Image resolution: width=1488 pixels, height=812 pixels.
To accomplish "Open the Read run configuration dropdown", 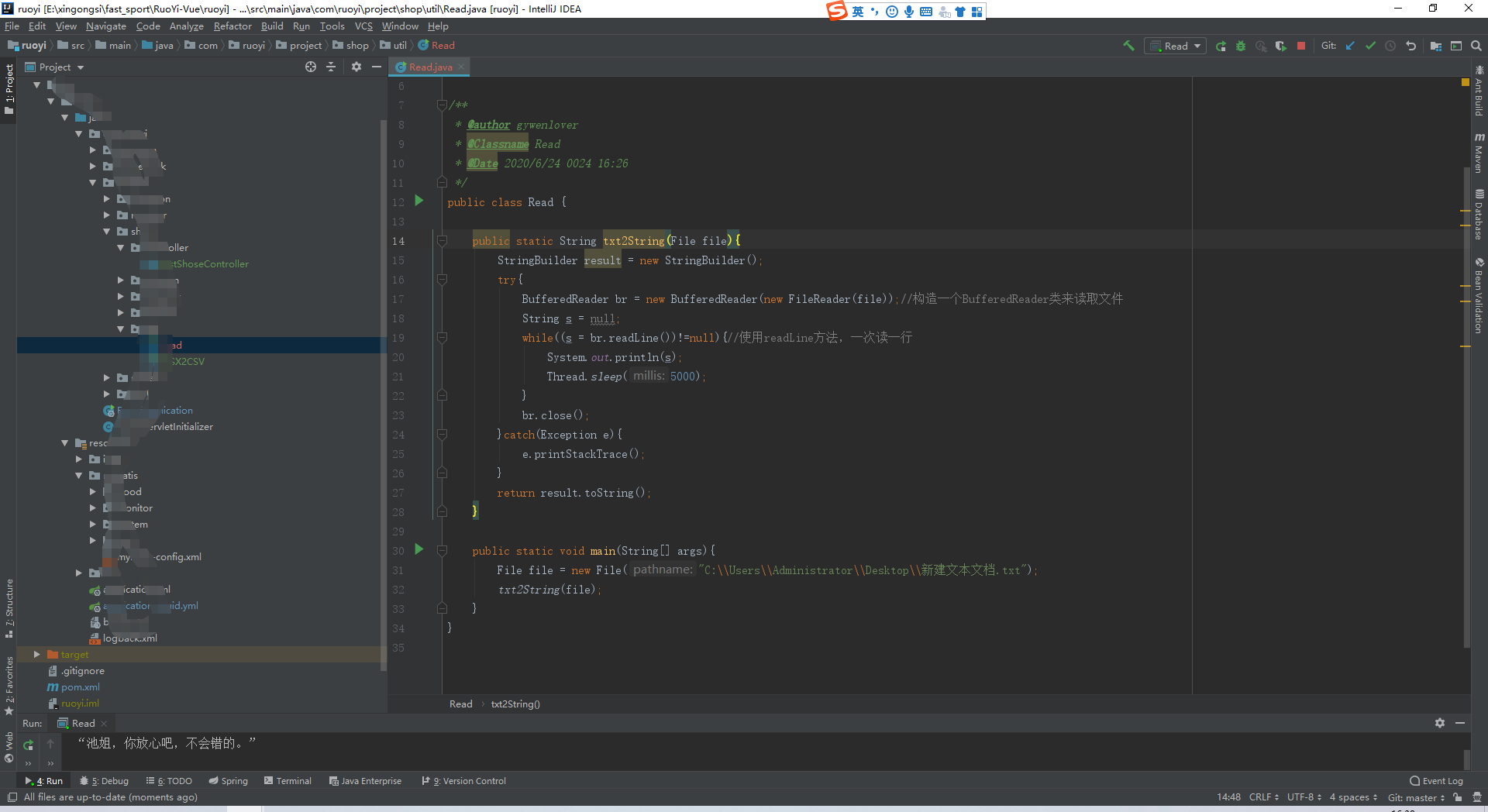I will coord(1175,46).
